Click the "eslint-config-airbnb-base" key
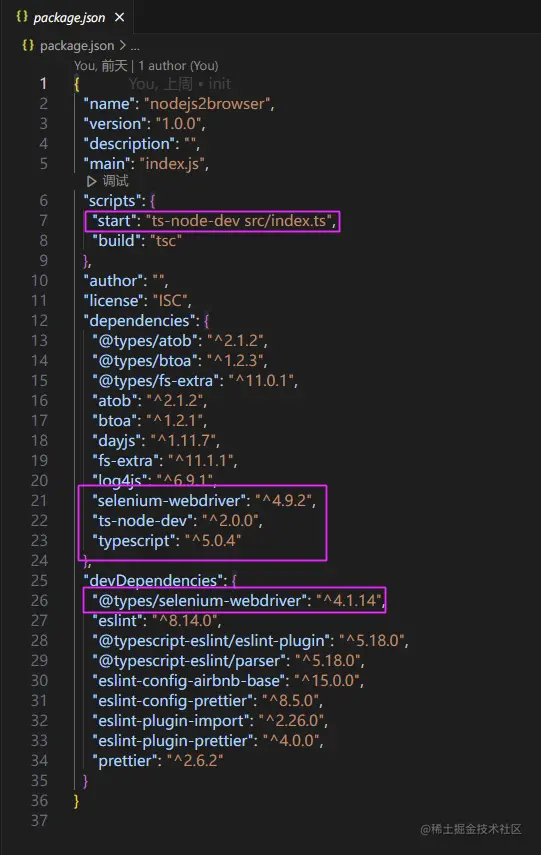 (191, 681)
